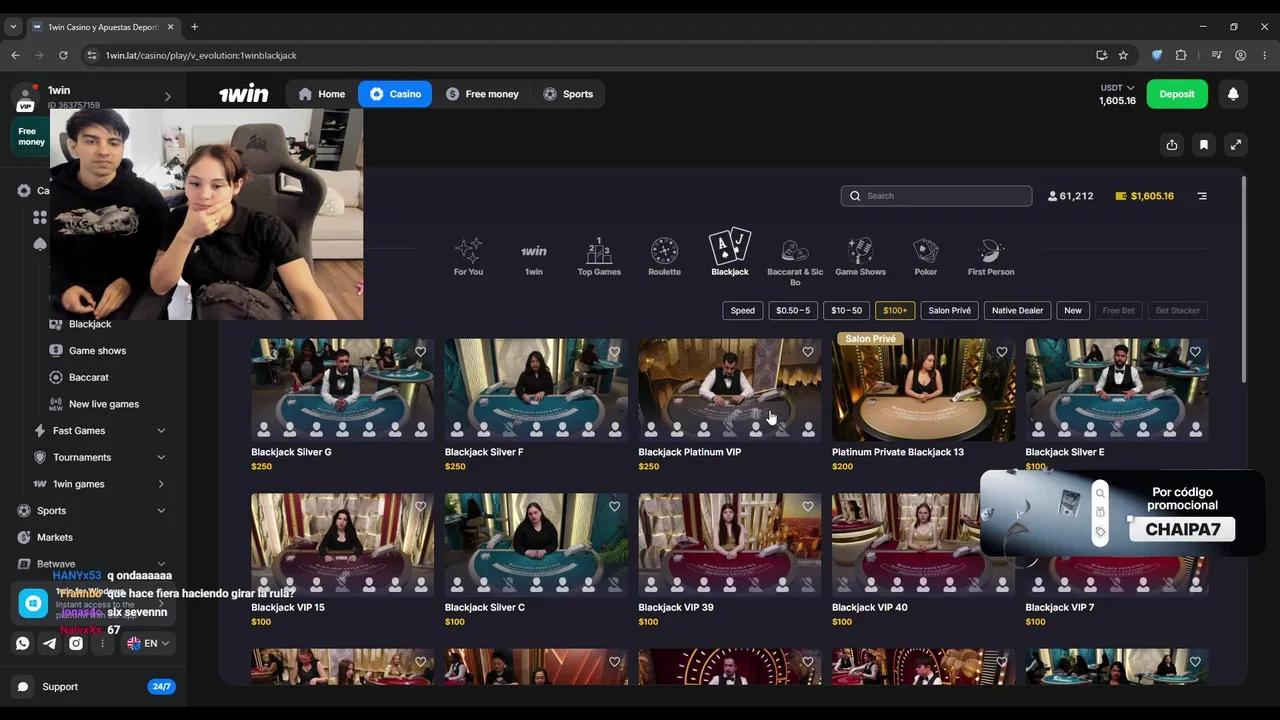Viewport: 1280px width, 720px height.
Task: Open Telegram icon in sidebar footer
Action: 49,643
